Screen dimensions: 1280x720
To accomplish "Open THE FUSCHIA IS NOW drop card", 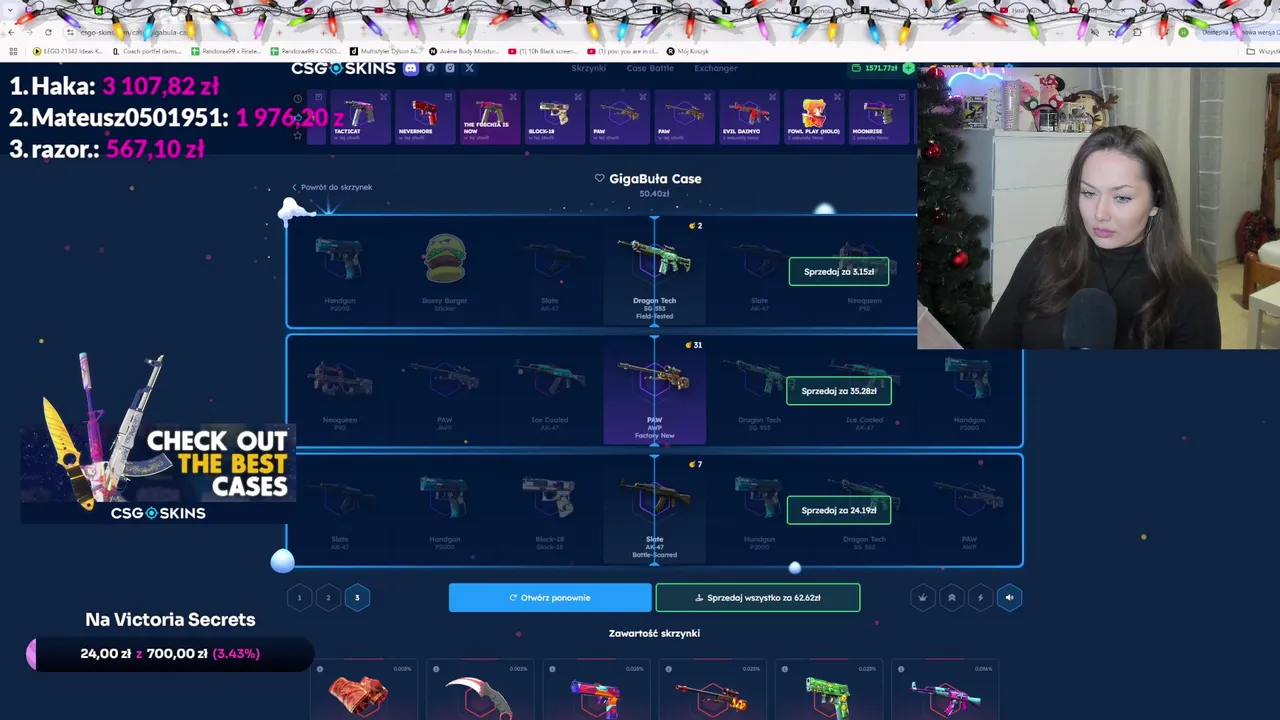I will pos(490,117).
